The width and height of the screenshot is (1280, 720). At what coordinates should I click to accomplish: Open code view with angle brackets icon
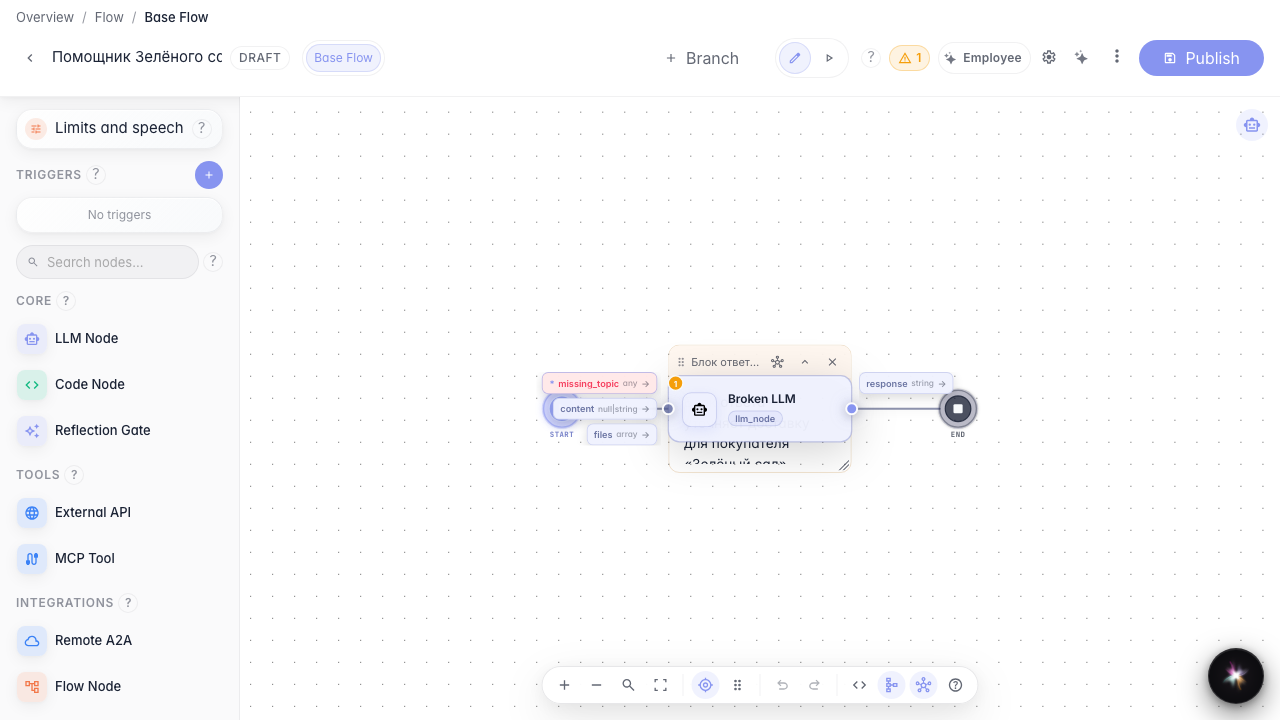point(859,685)
